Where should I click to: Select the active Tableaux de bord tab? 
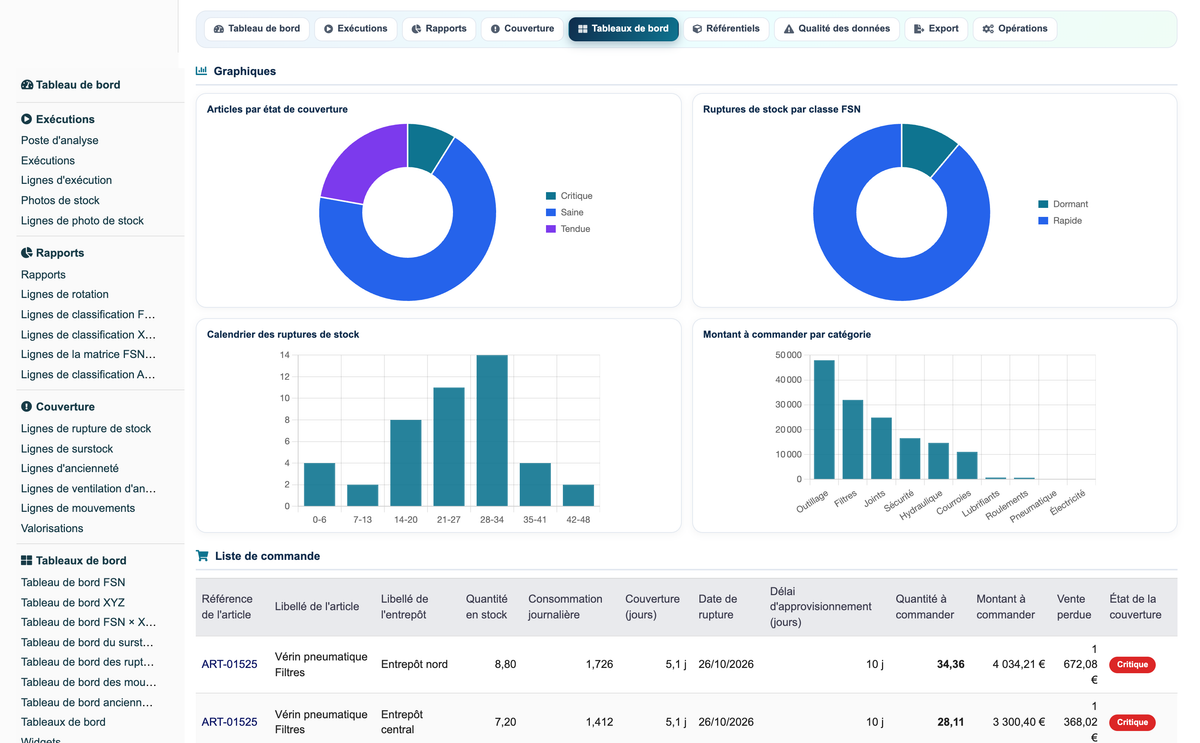click(623, 29)
